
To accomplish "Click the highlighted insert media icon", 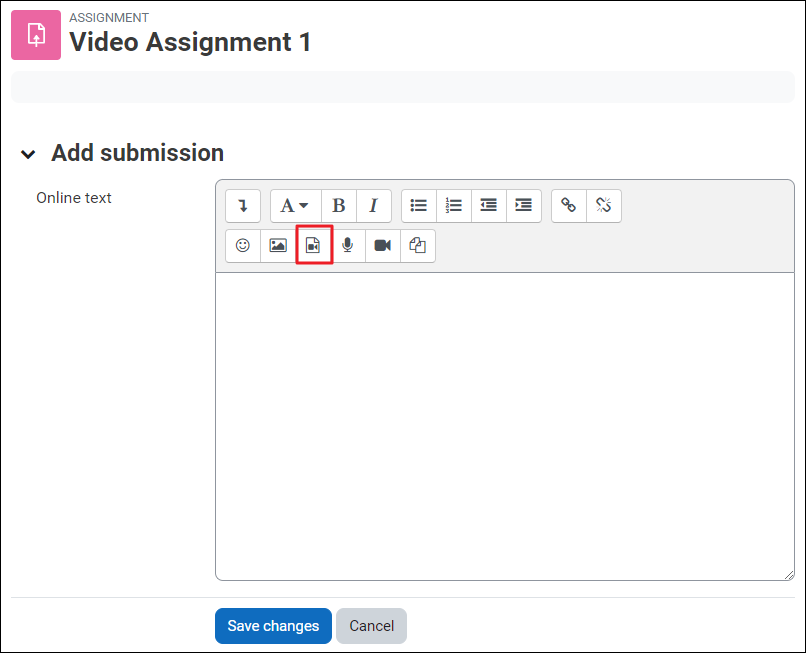I will click(x=314, y=245).
